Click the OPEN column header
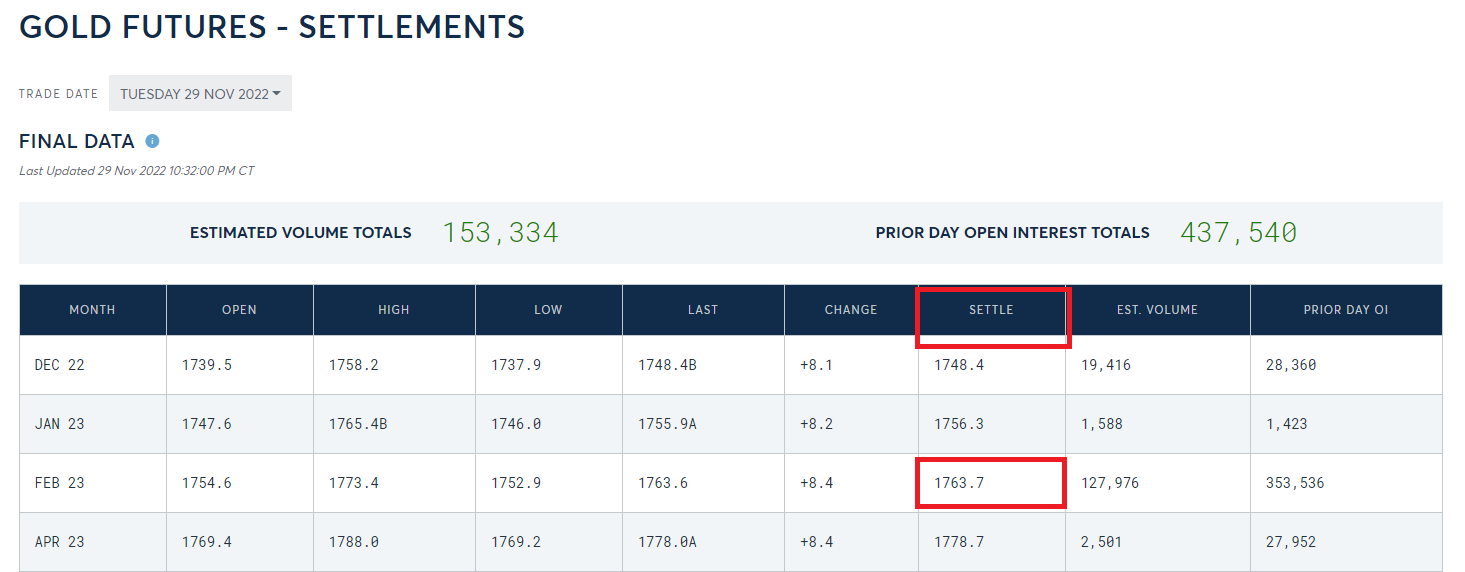This screenshot has height=572, width=1465. pos(239,310)
